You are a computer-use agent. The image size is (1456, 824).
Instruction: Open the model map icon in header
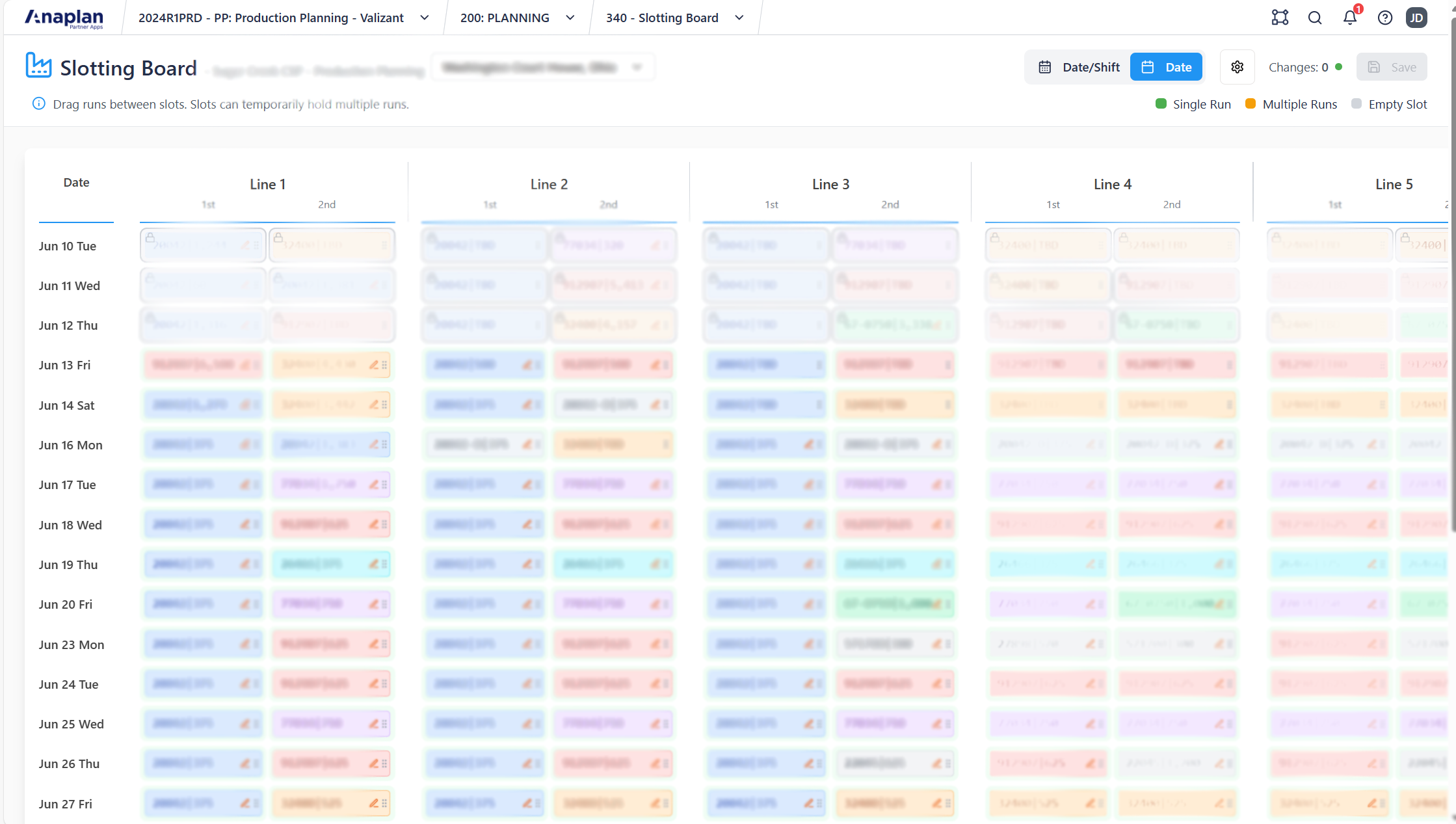pyautogui.click(x=1280, y=18)
